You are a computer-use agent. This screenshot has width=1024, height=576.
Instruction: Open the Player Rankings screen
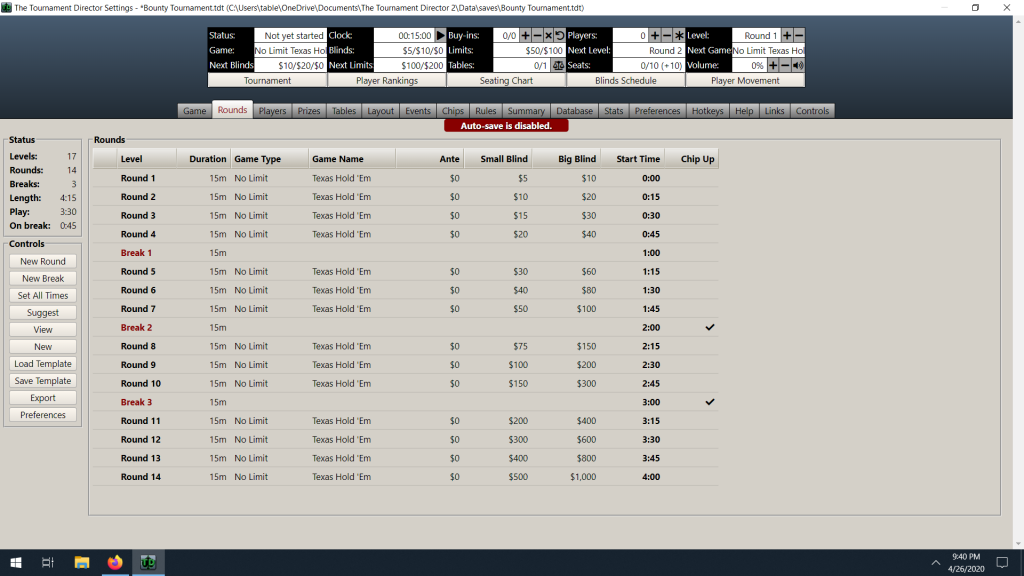coord(387,80)
